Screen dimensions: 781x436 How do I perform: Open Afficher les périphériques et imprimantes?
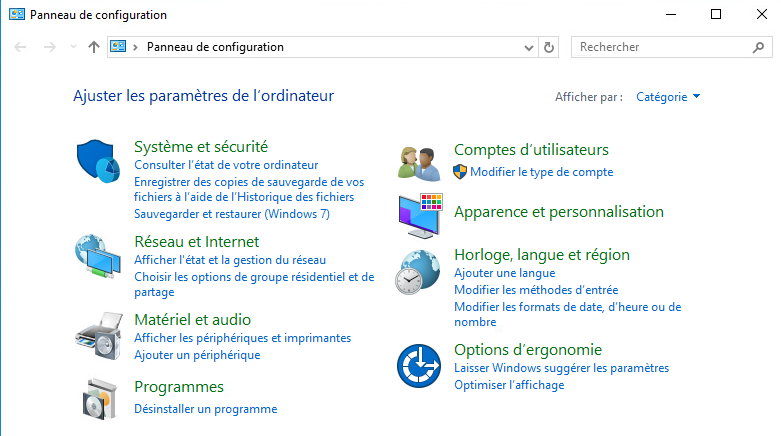click(x=242, y=338)
